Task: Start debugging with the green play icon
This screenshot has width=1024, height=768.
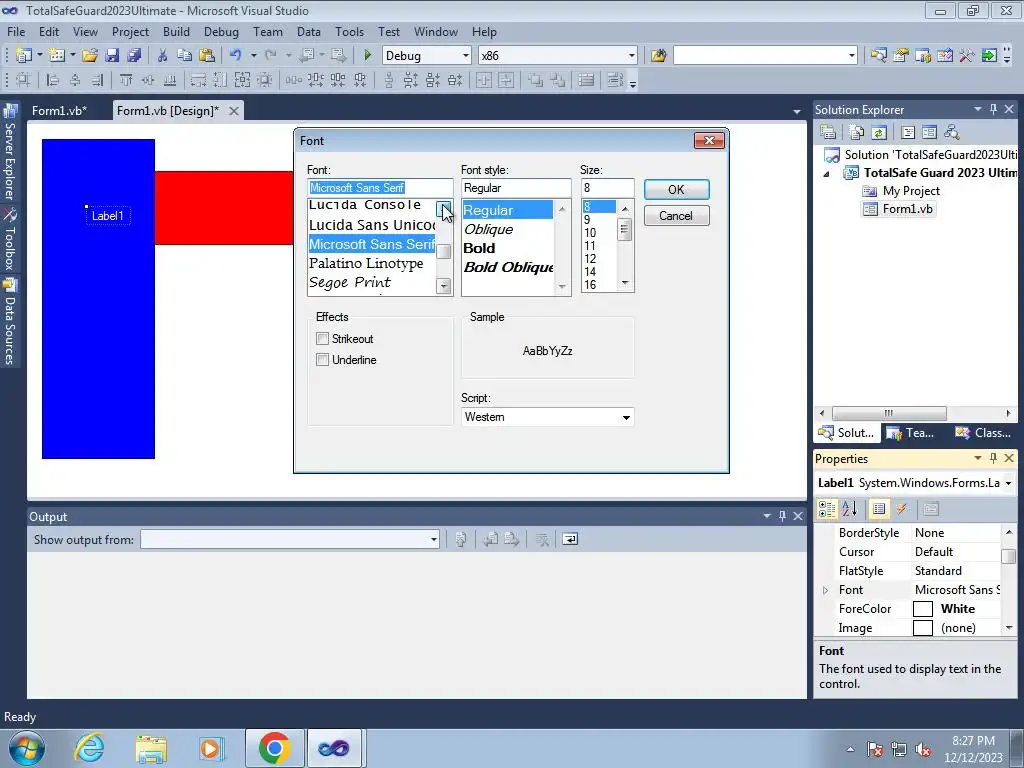Action: pos(367,56)
